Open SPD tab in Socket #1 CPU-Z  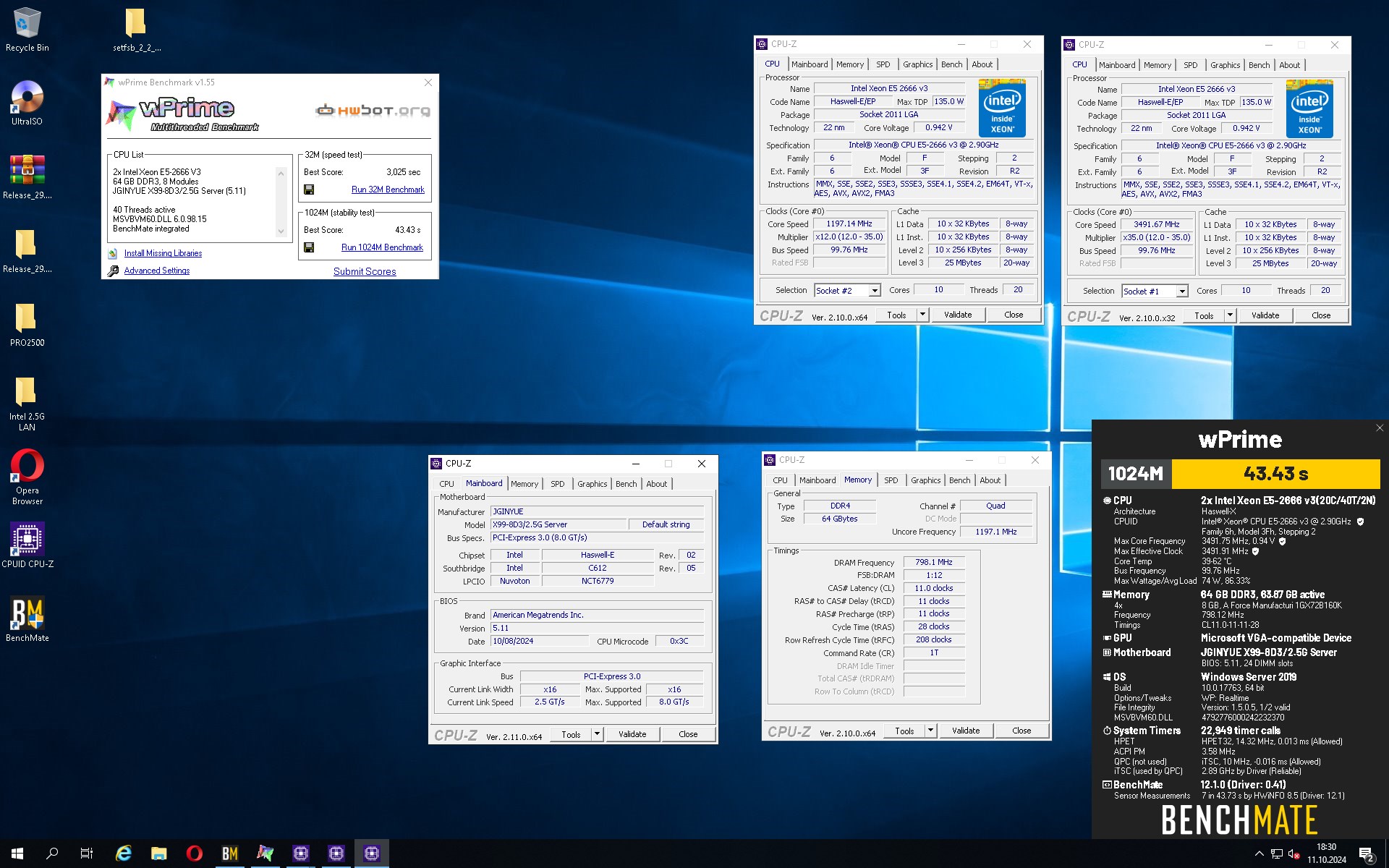tap(1191, 65)
